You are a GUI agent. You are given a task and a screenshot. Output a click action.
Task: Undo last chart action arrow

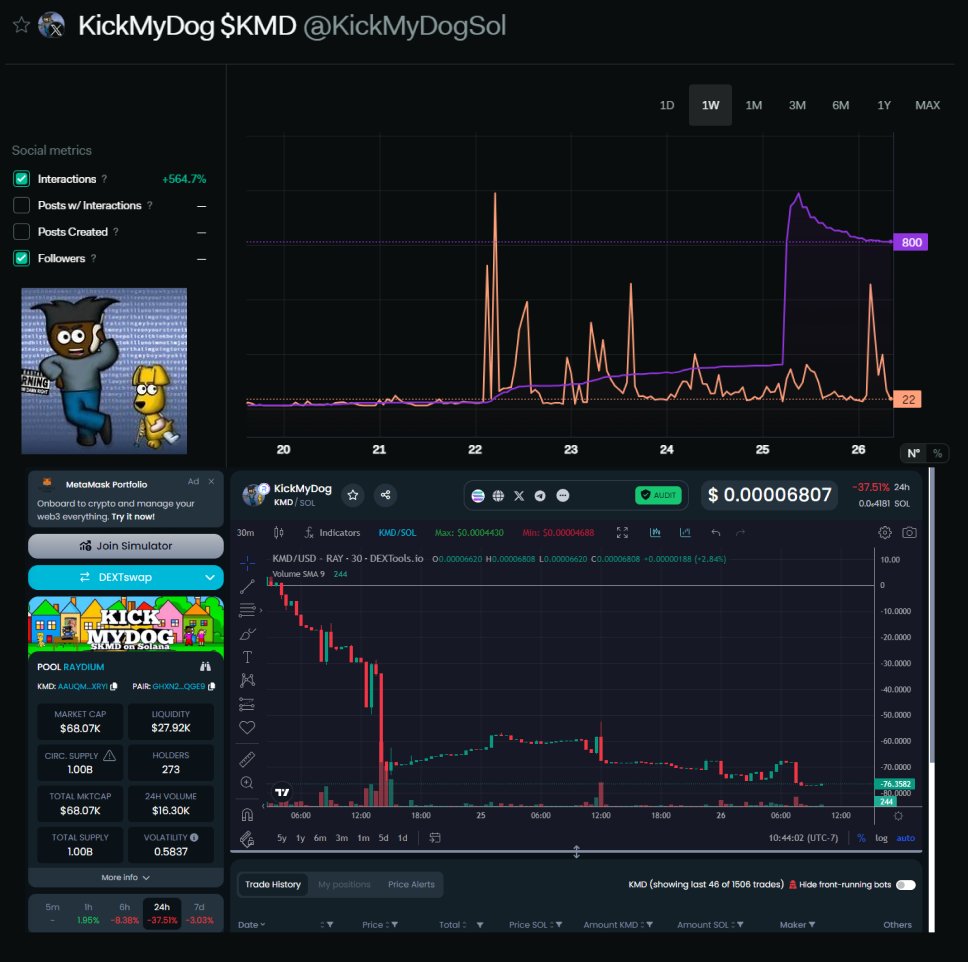pyautogui.click(x=716, y=532)
